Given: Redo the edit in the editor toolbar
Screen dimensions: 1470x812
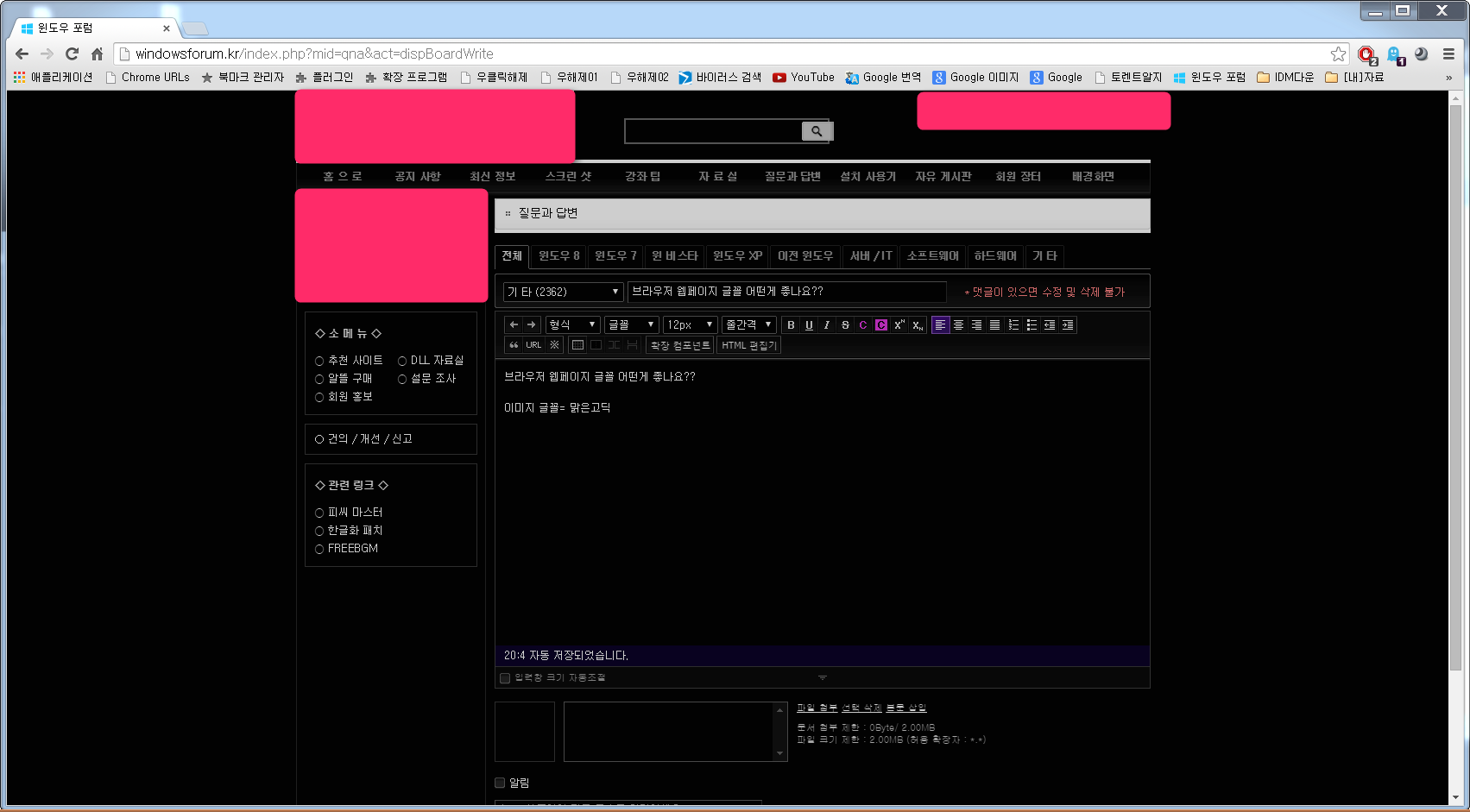Looking at the screenshot, I should [532, 324].
